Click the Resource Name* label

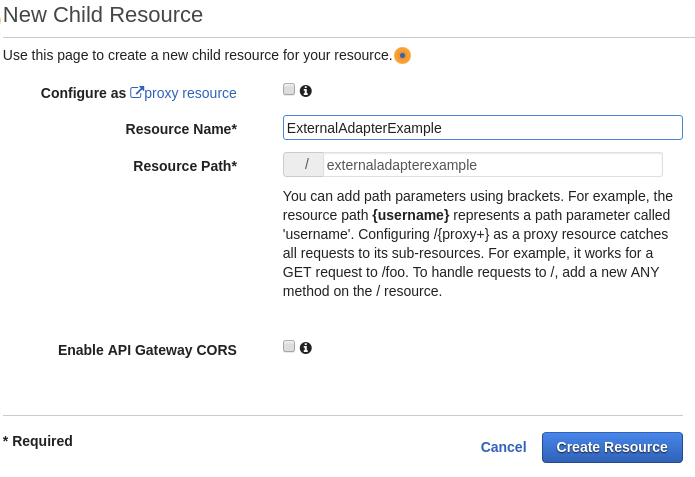181,129
